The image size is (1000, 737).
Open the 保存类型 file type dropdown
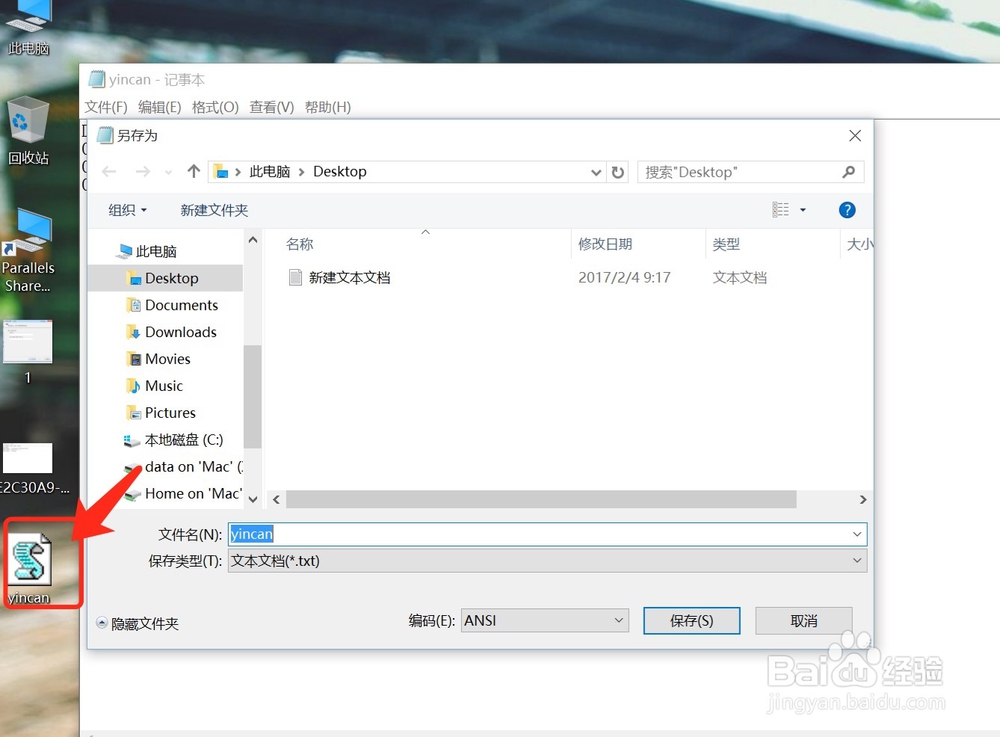[855, 561]
